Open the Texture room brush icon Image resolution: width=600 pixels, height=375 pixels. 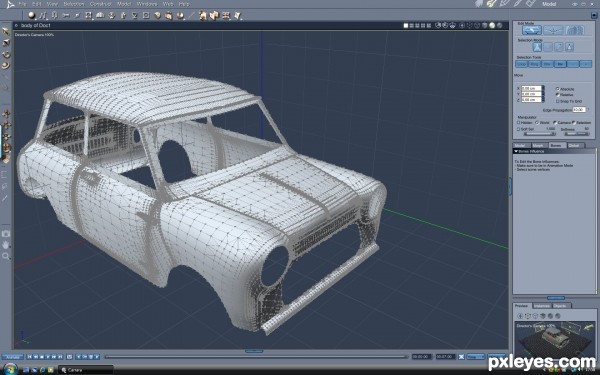[518, 3]
